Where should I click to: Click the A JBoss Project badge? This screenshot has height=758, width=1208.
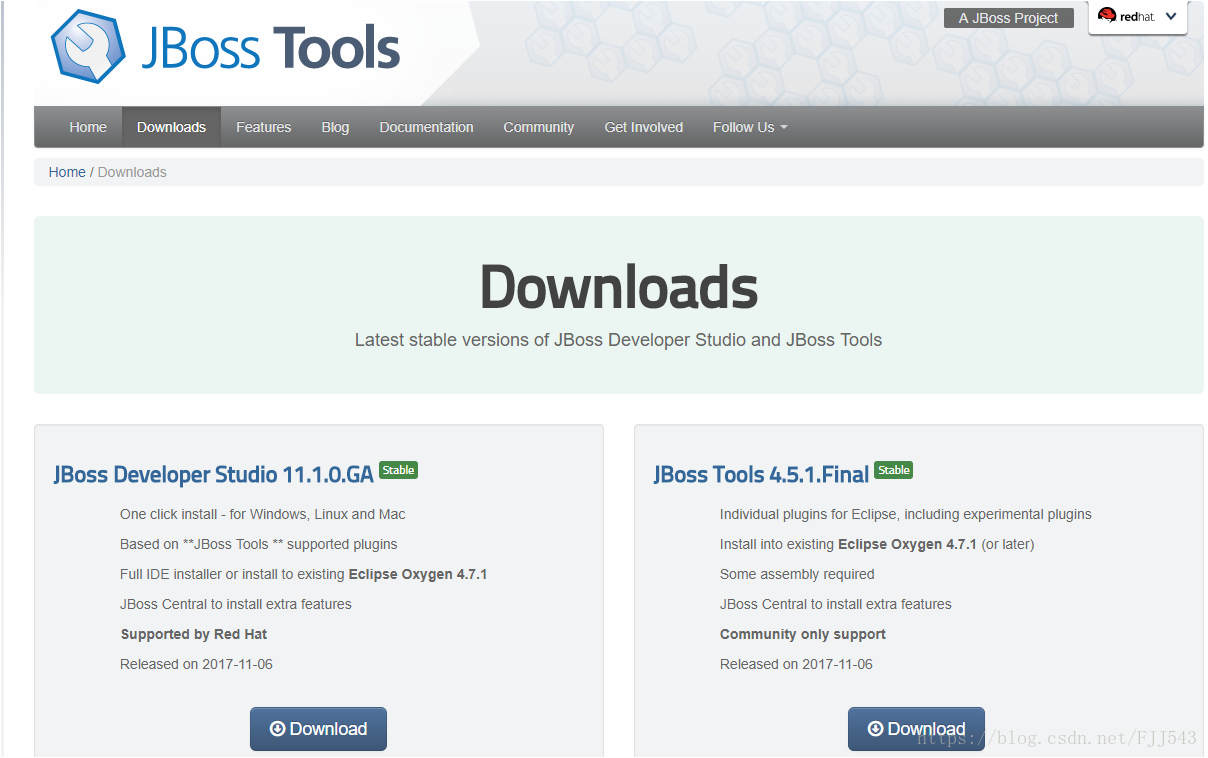point(1008,18)
